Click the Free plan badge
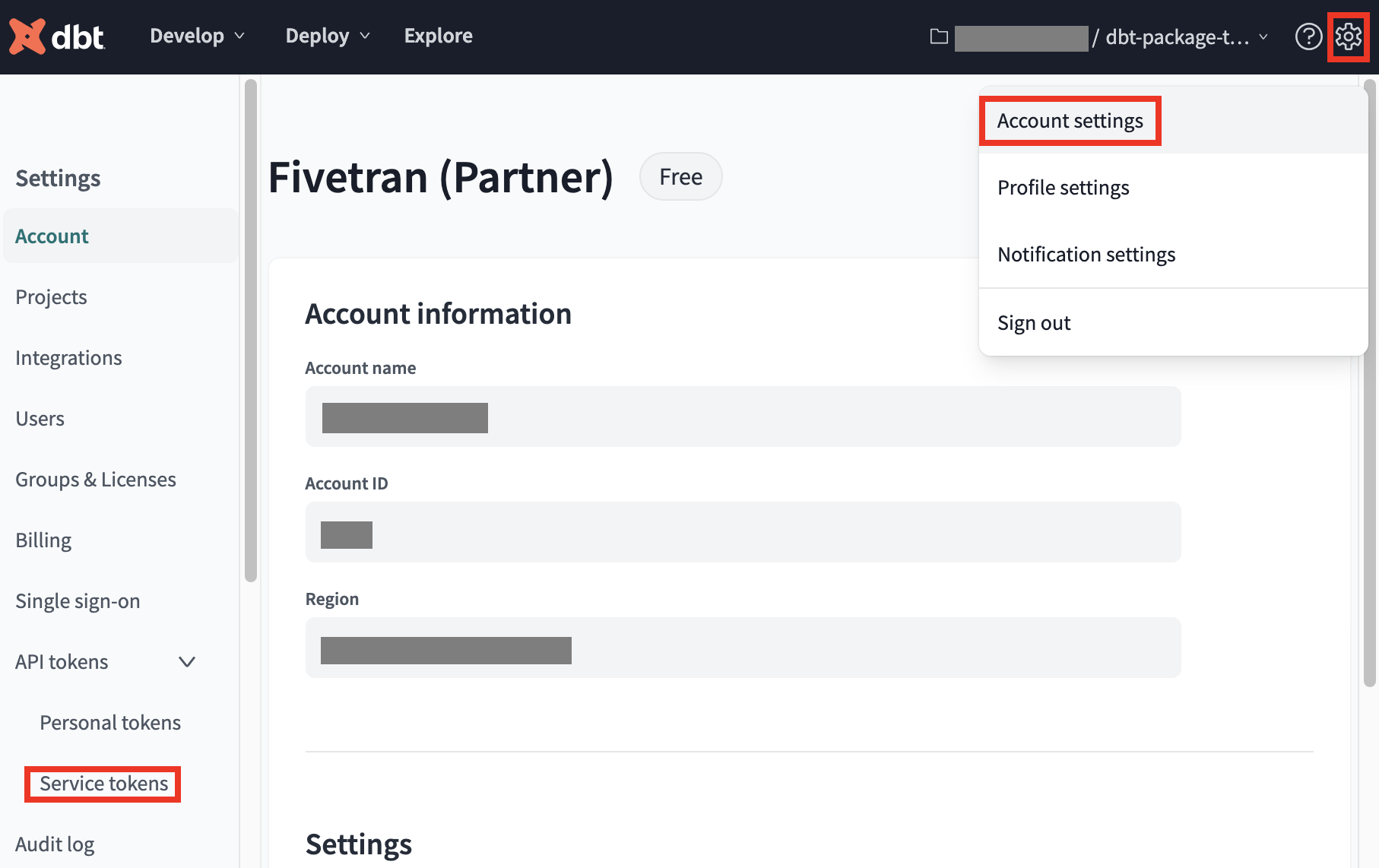Viewport: 1379px width, 868px height. click(x=680, y=176)
